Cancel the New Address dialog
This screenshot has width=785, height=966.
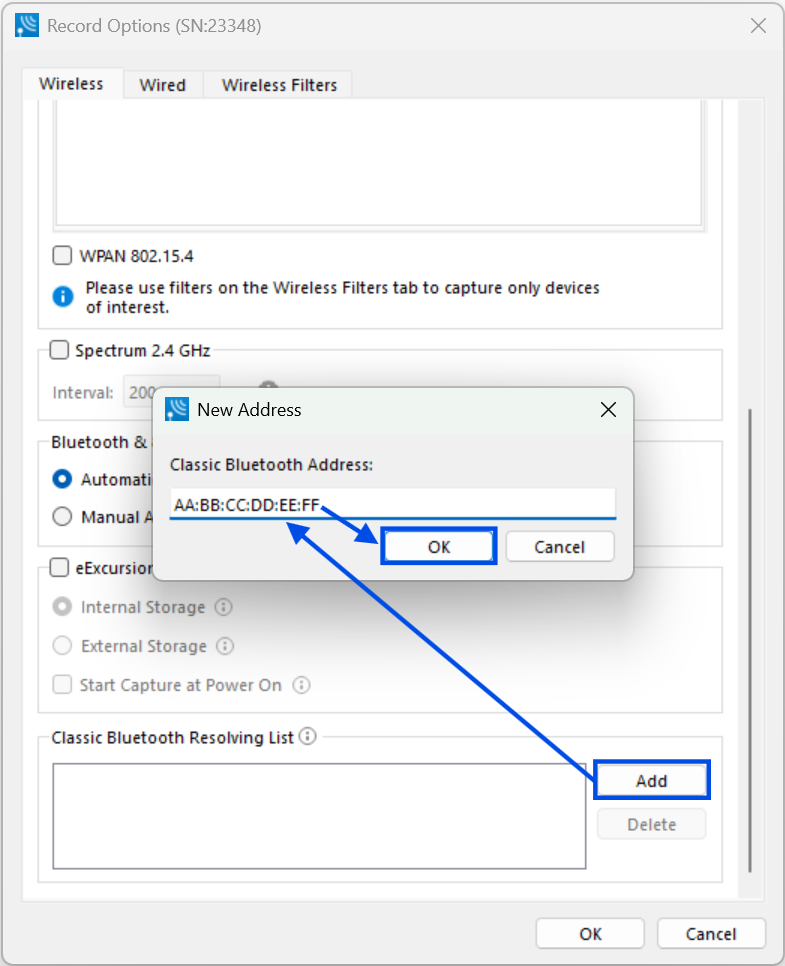pos(559,546)
